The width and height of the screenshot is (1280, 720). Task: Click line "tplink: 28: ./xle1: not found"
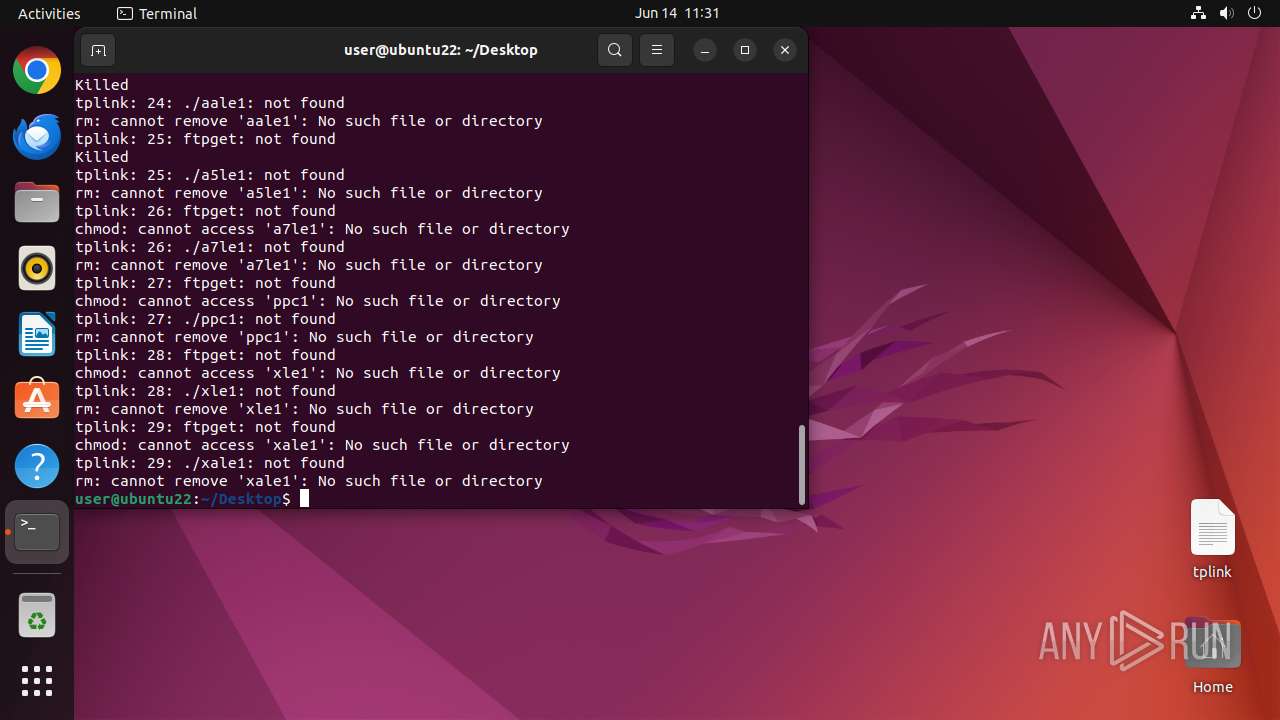click(x=205, y=391)
